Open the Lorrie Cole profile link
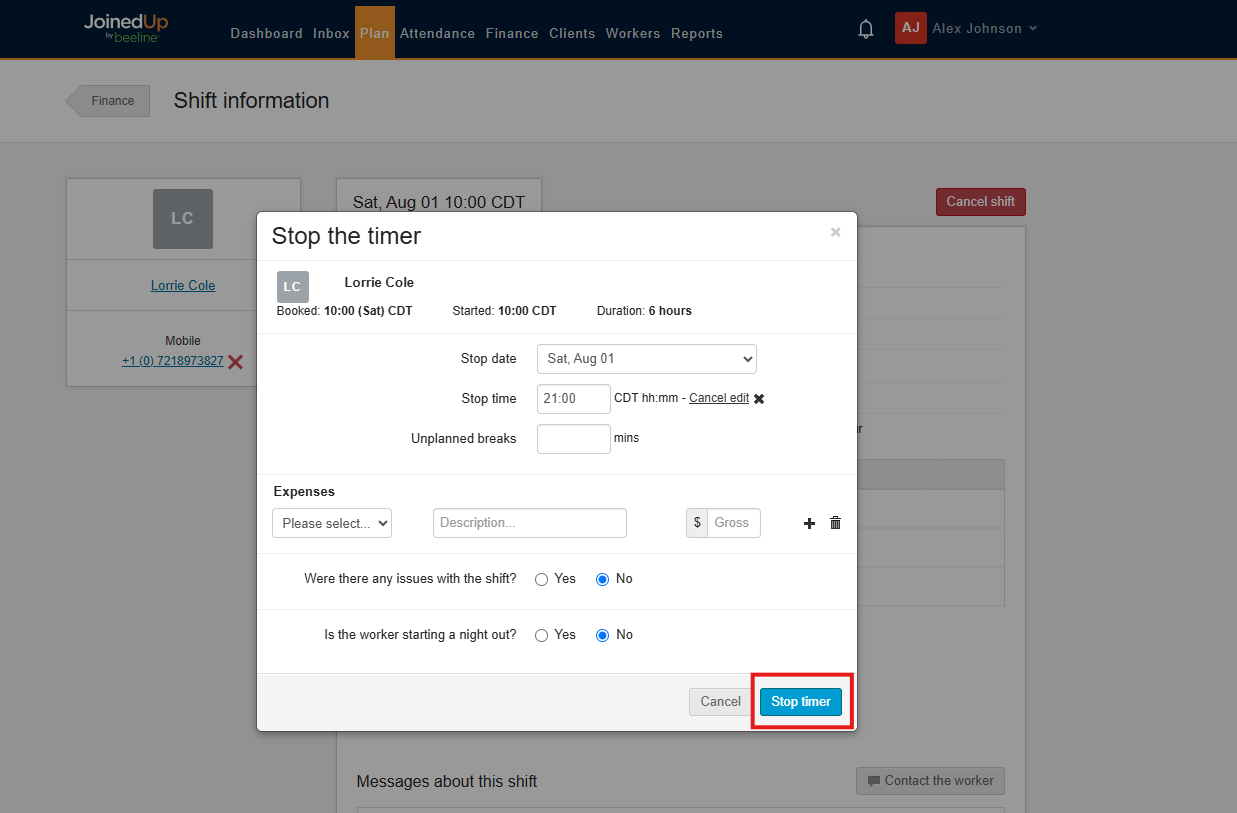Viewport: 1237px width, 813px height. (x=183, y=286)
